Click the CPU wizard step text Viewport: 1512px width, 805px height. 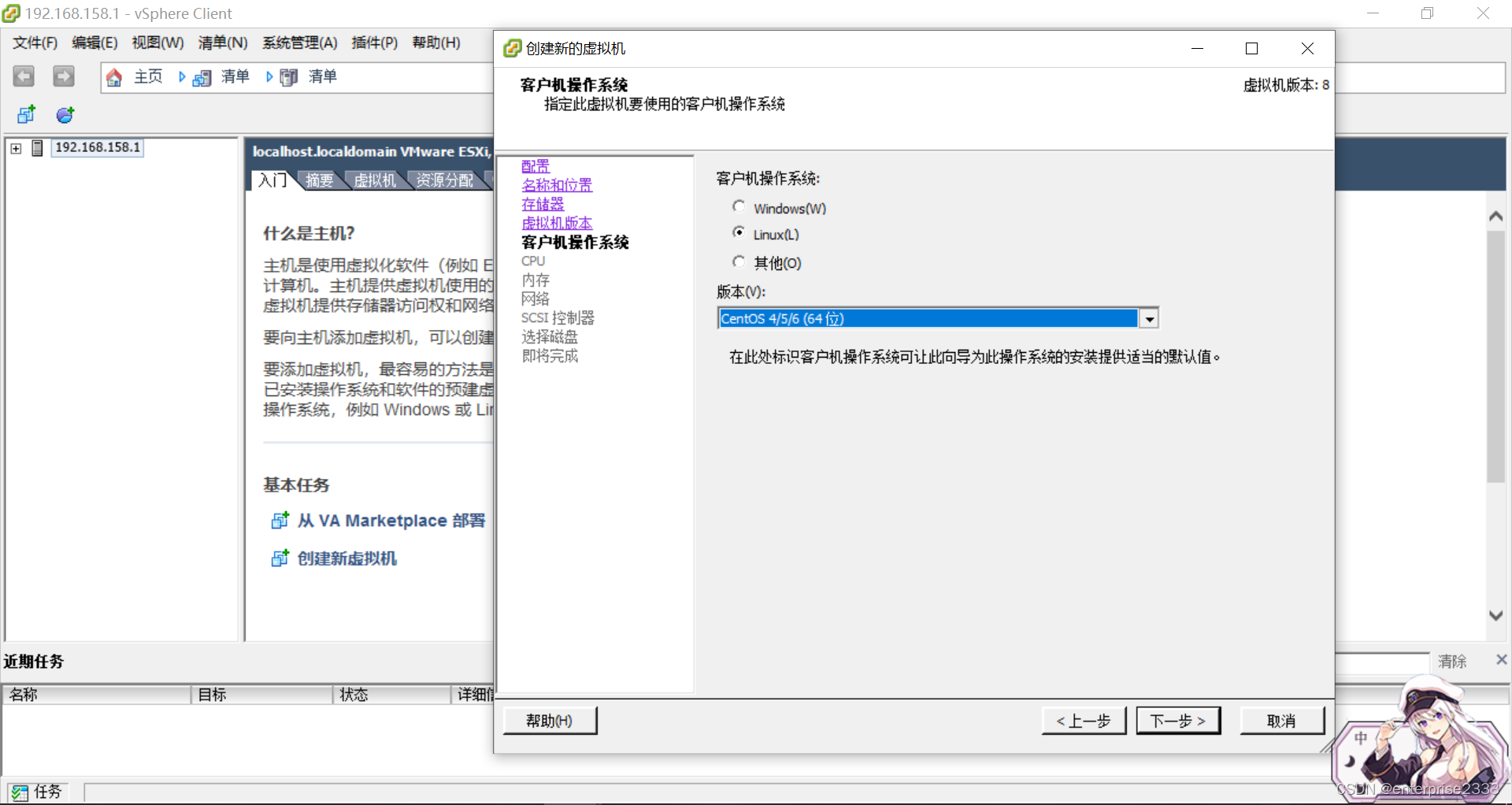click(x=533, y=261)
